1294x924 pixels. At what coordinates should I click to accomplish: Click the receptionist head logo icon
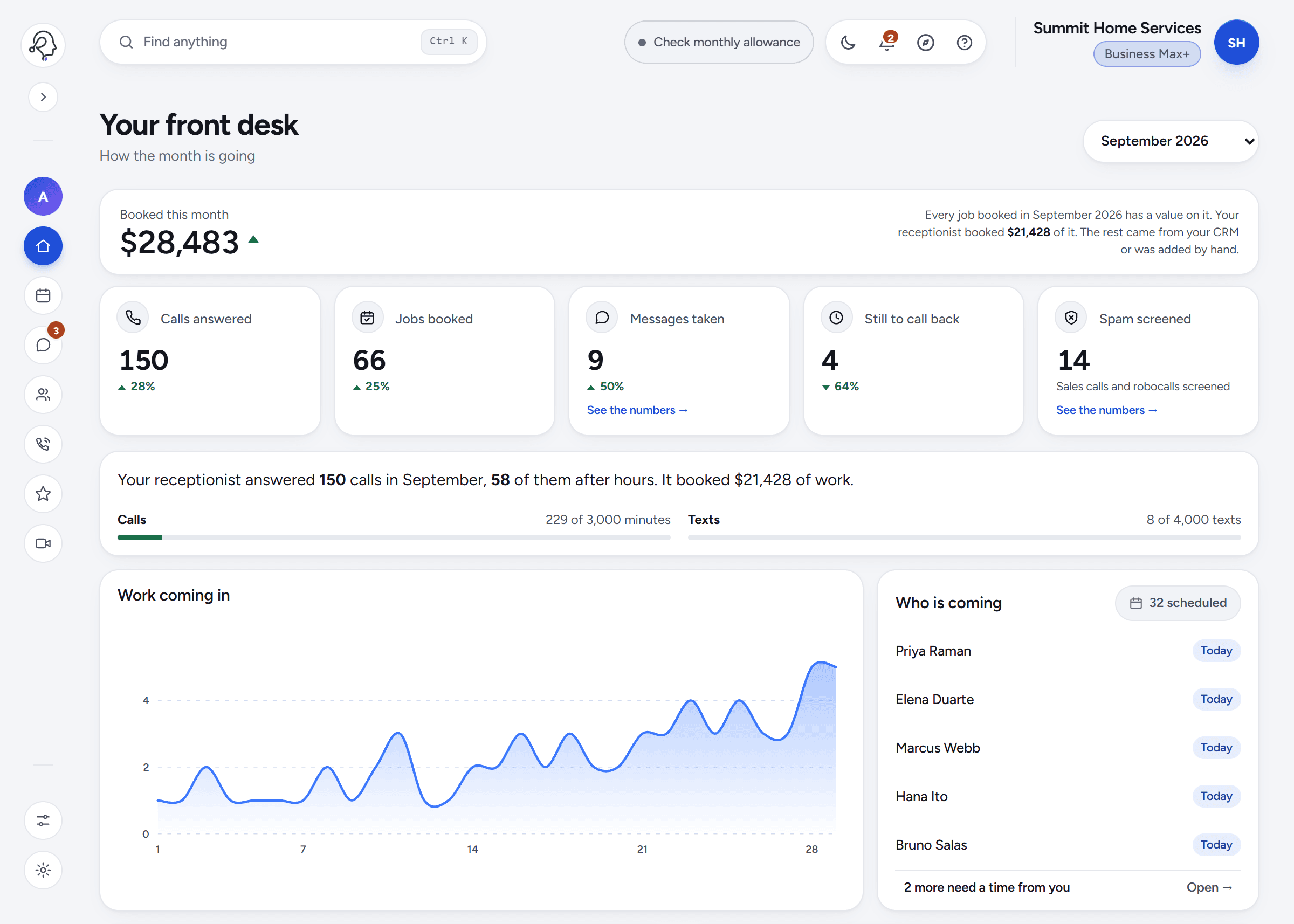(43, 45)
